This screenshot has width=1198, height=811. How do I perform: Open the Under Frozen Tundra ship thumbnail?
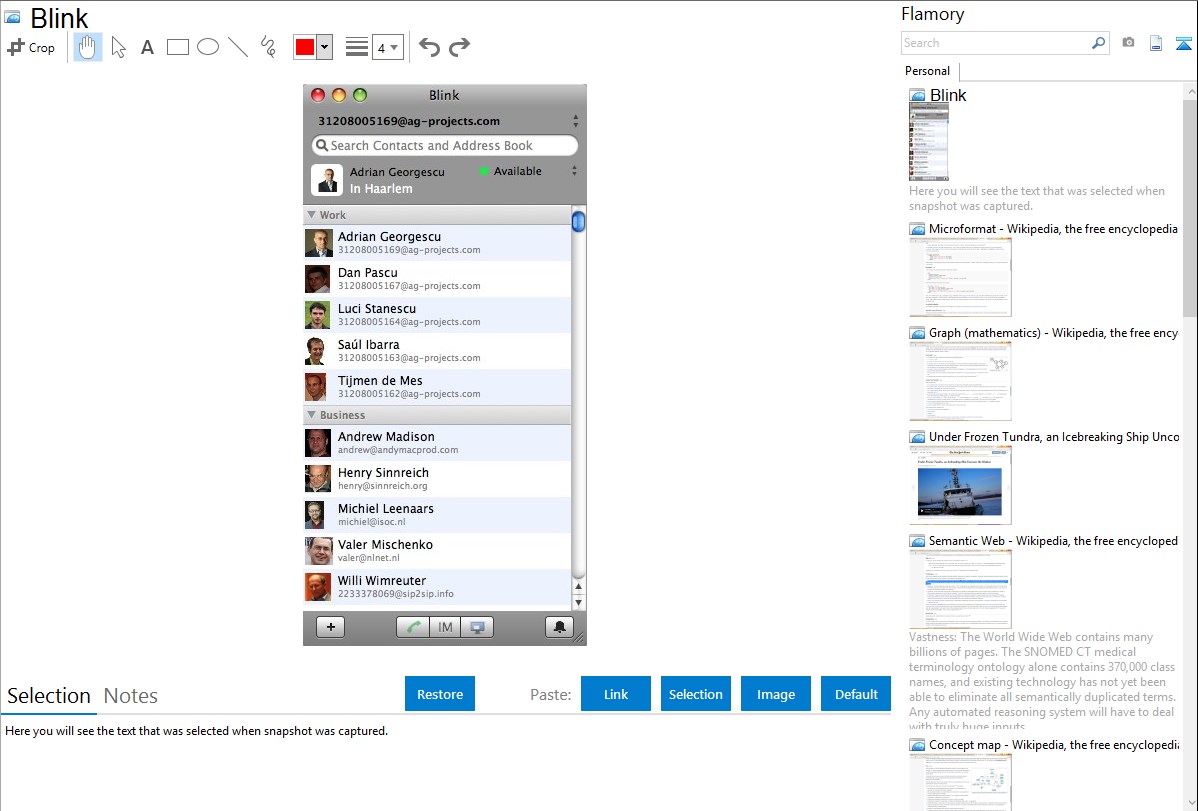[960, 485]
